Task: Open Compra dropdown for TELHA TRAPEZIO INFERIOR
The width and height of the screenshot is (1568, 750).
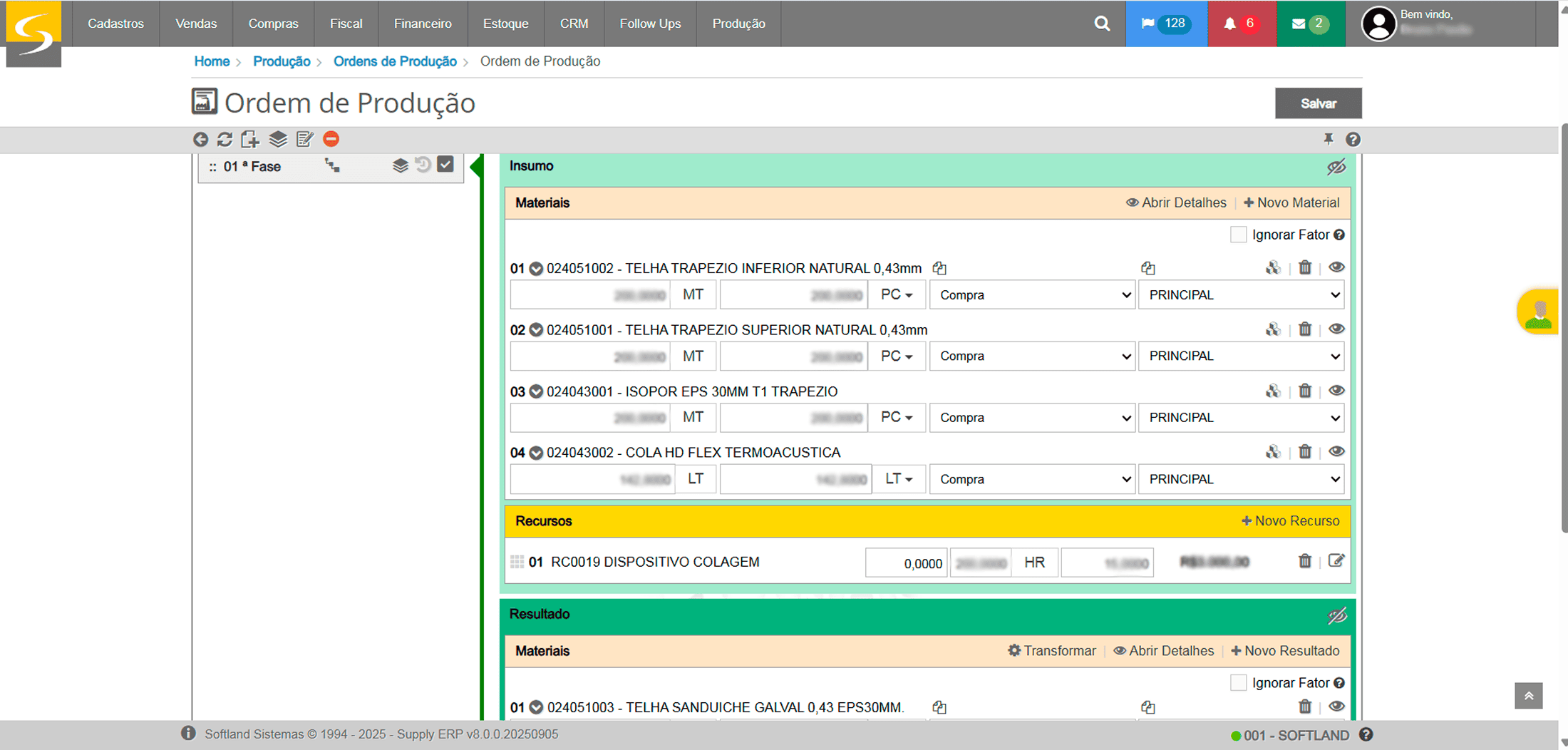Action: (1031, 295)
